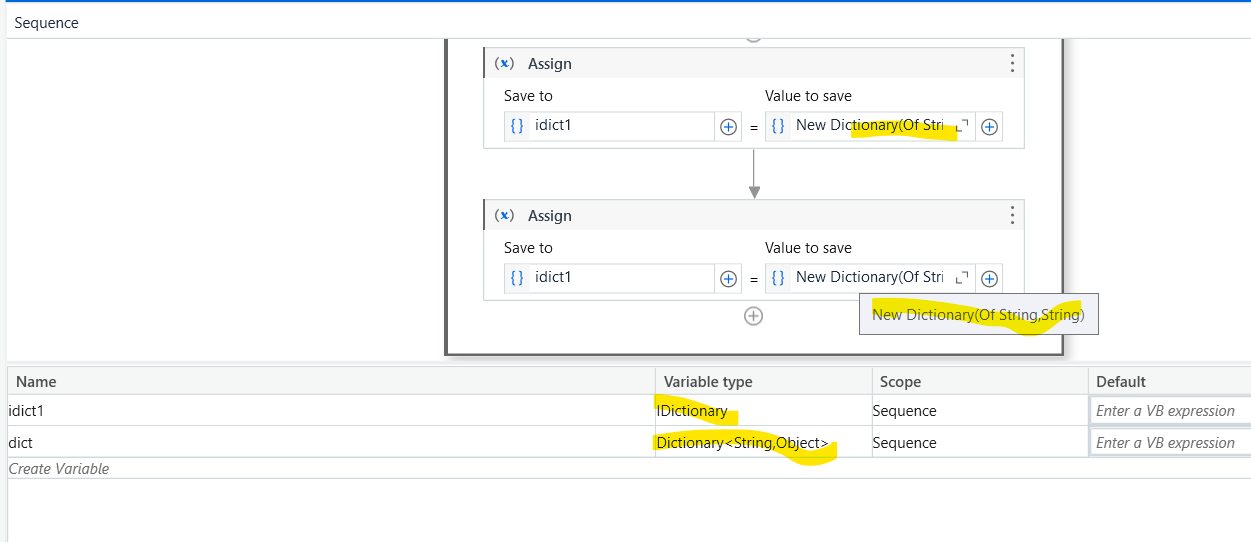Click the first Assign activity icon
This screenshot has height=542, width=1251.
pos(505,64)
